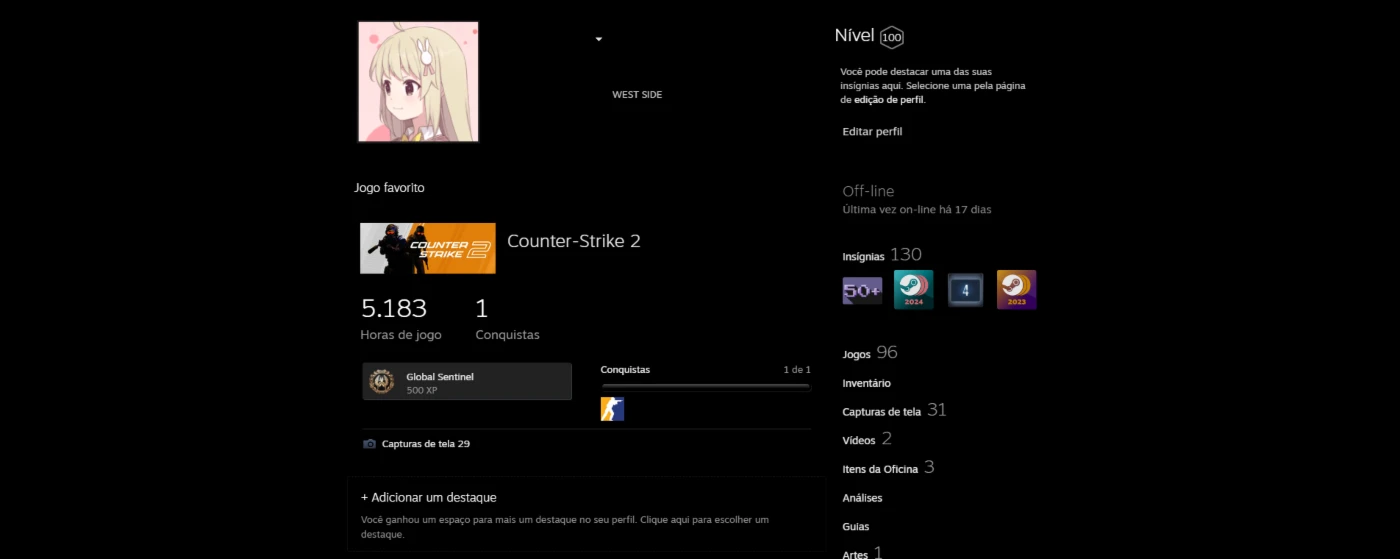Open the Inventário page
The width and height of the screenshot is (1400, 559).
tap(867, 383)
